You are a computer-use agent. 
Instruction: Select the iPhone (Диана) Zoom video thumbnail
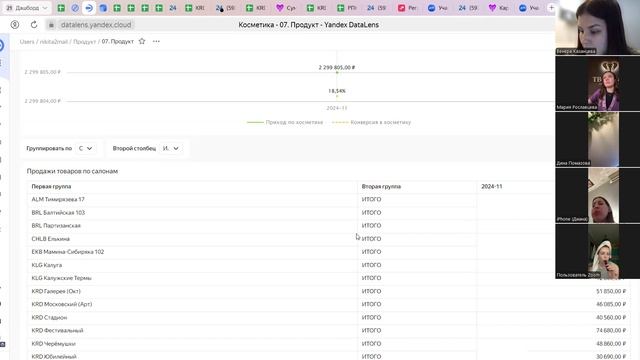[x=598, y=196]
